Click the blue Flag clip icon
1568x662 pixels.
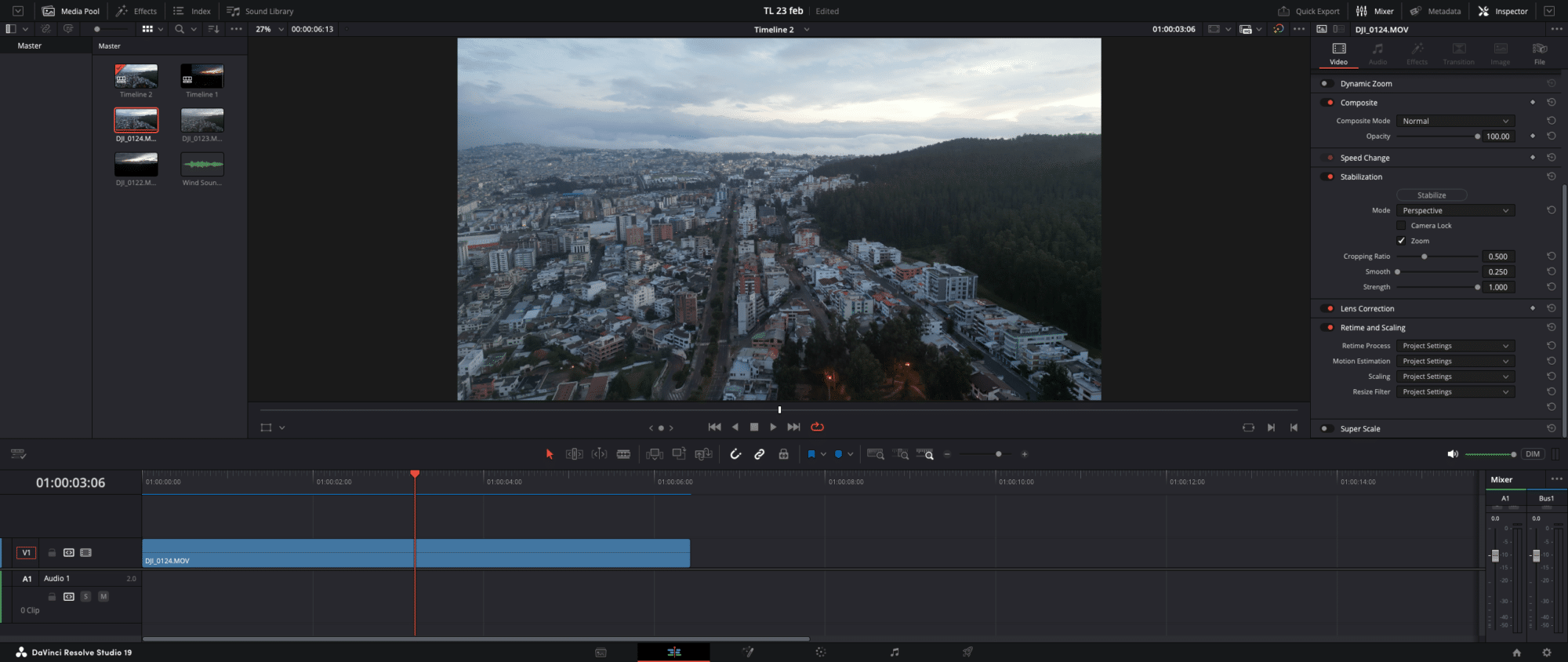[811, 454]
